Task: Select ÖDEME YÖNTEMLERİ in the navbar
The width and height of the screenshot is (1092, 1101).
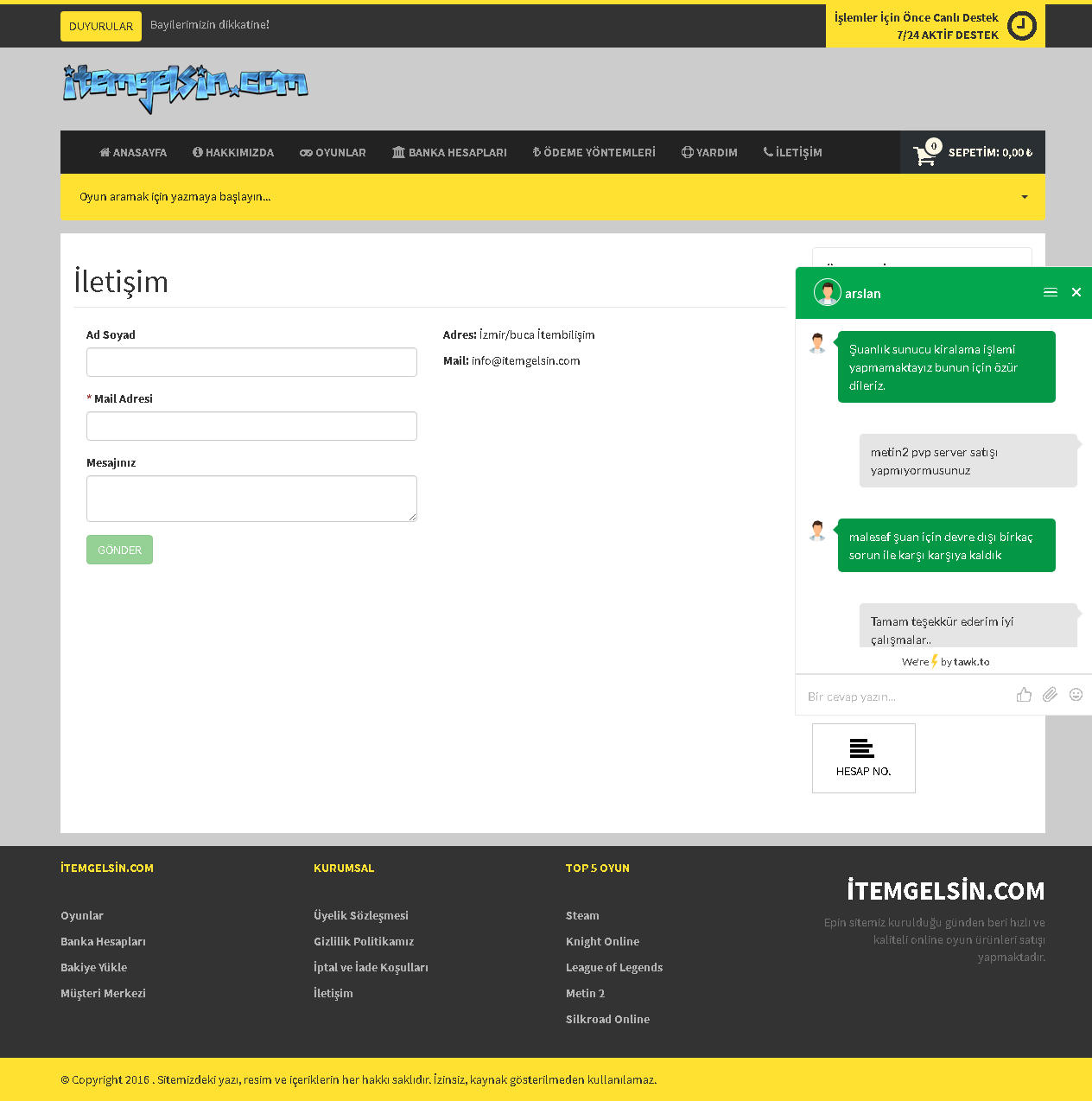Action: [594, 153]
